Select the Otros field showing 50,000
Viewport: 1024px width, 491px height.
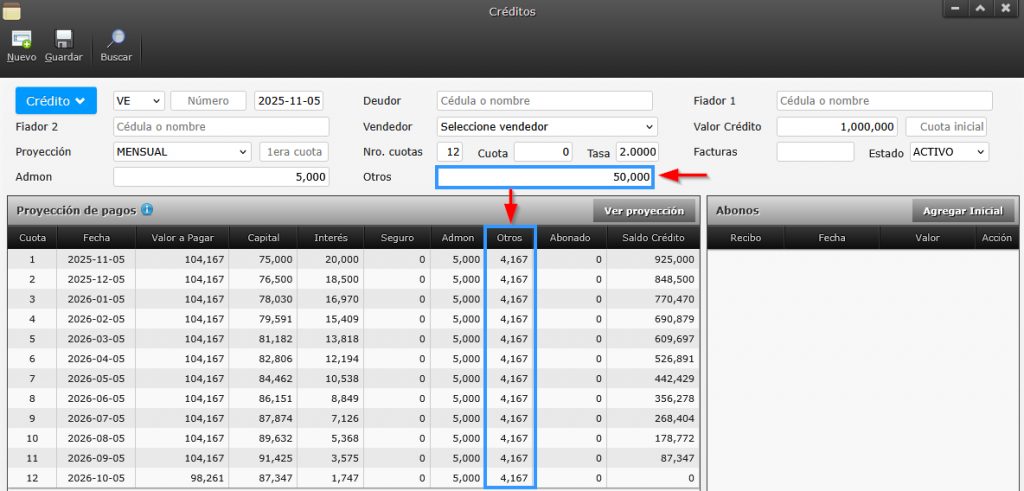(x=544, y=177)
